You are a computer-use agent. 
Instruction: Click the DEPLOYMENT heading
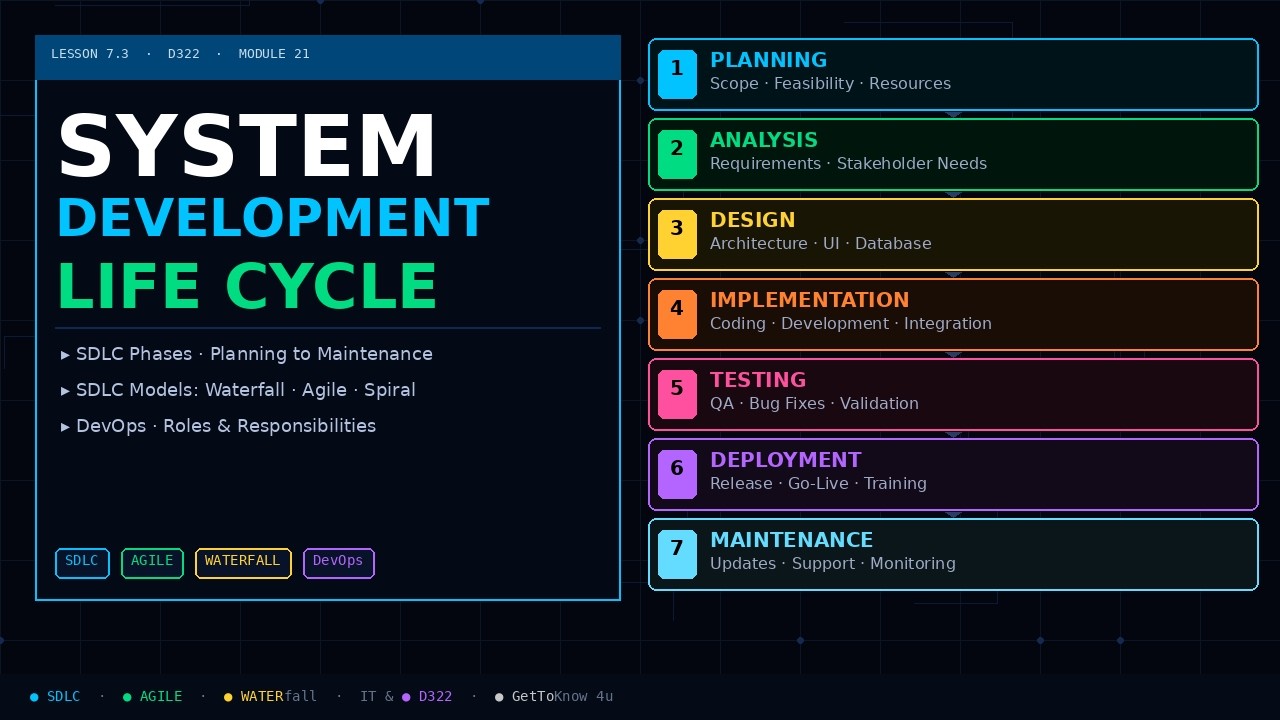click(x=785, y=460)
